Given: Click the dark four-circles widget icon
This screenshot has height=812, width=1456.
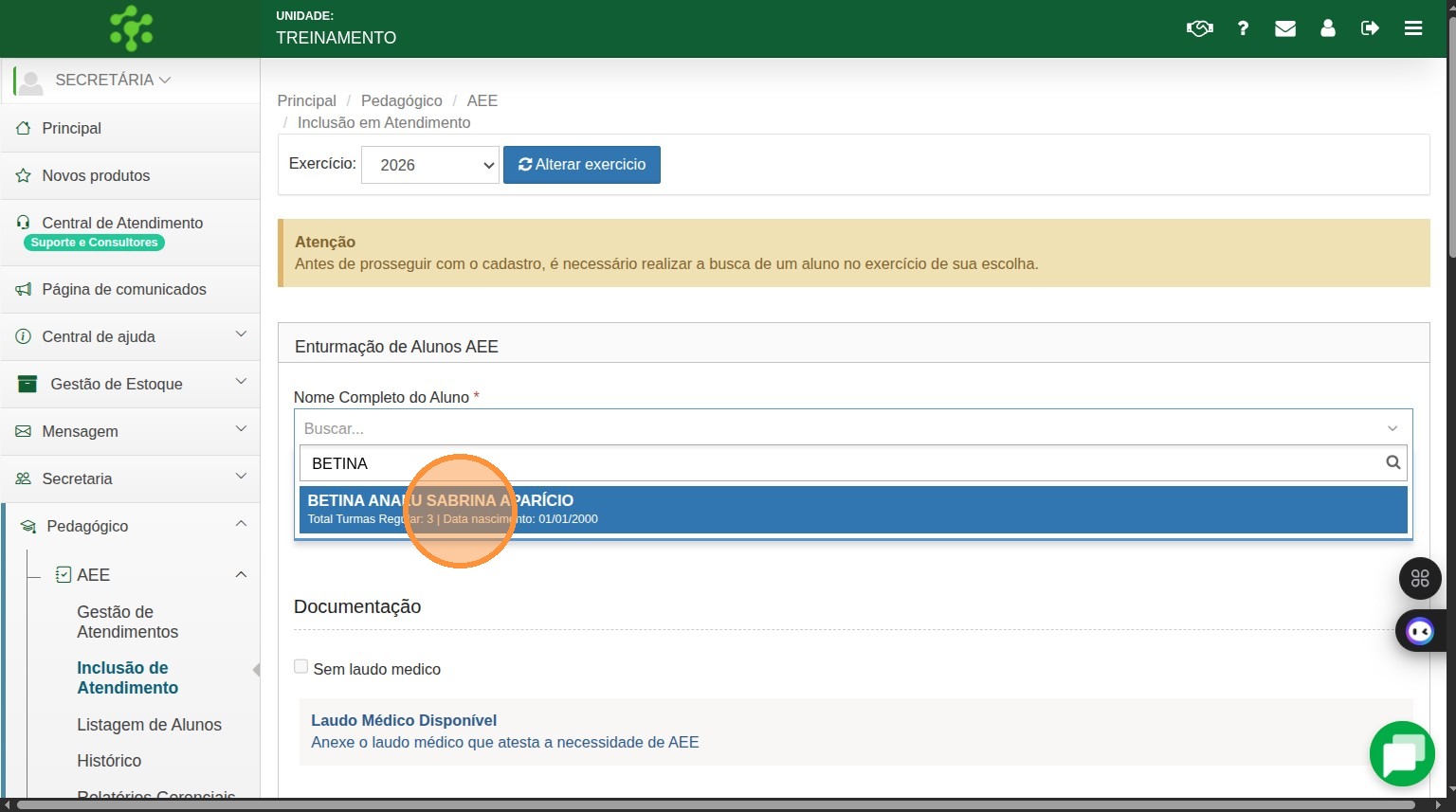Looking at the screenshot, I should pyautogui.click(x=1420, y=578).
